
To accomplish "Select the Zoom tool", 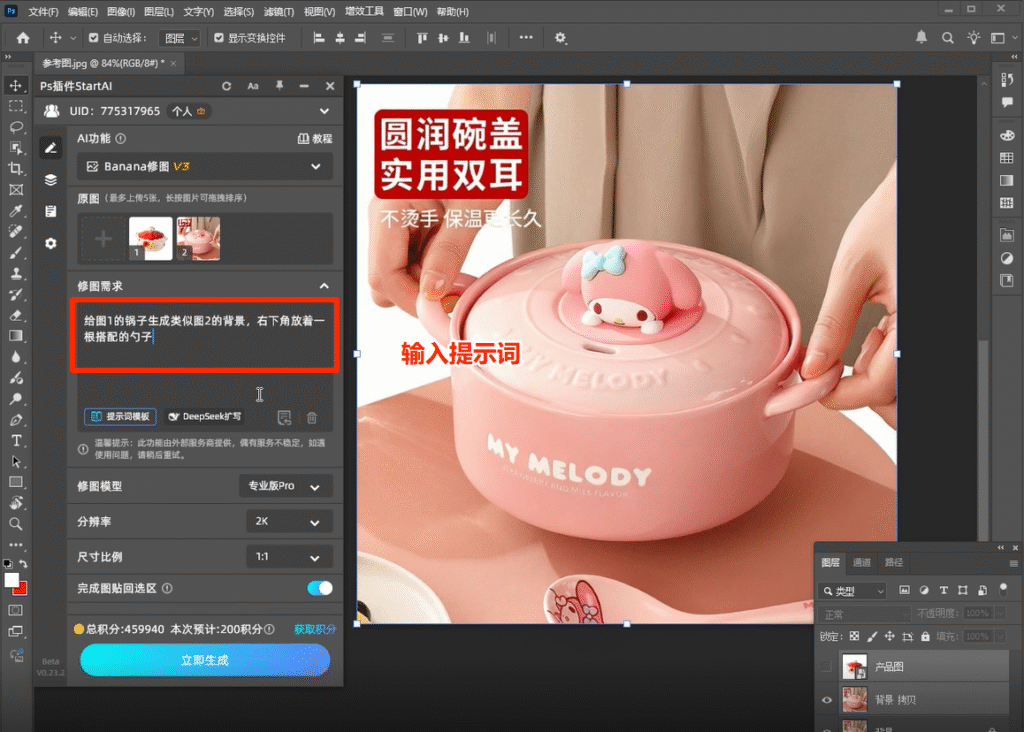I will (16, 524).
